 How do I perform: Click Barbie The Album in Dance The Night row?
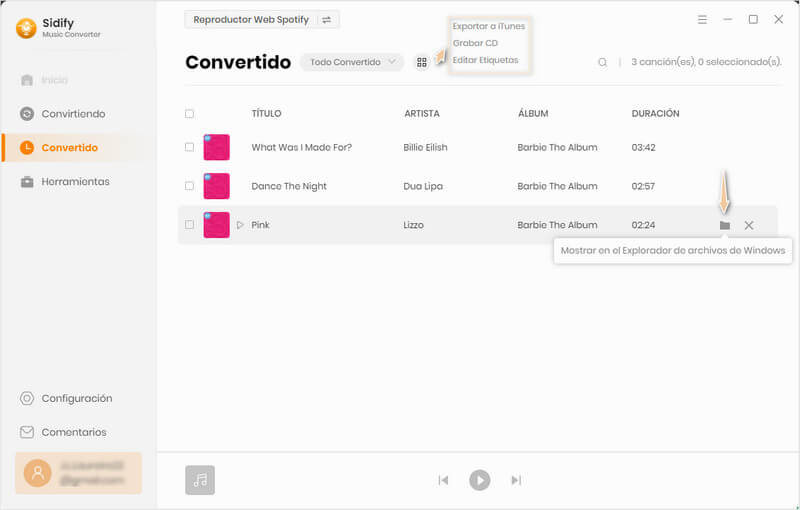point(557,186)
